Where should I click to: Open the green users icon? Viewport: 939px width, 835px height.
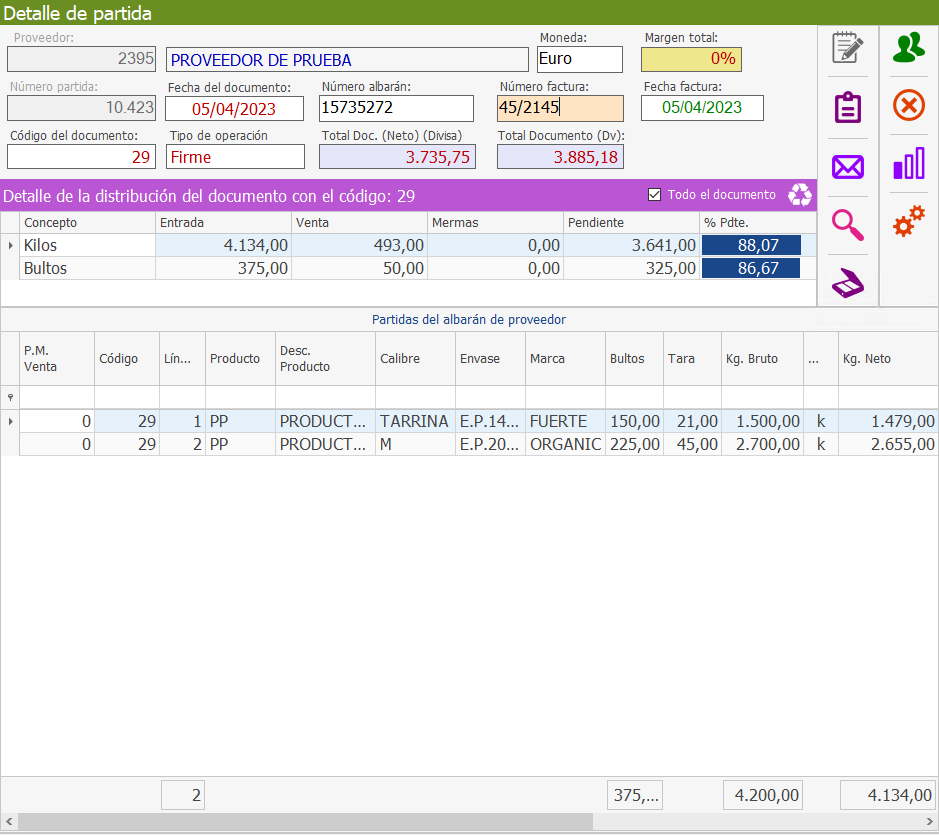(909, 47)
